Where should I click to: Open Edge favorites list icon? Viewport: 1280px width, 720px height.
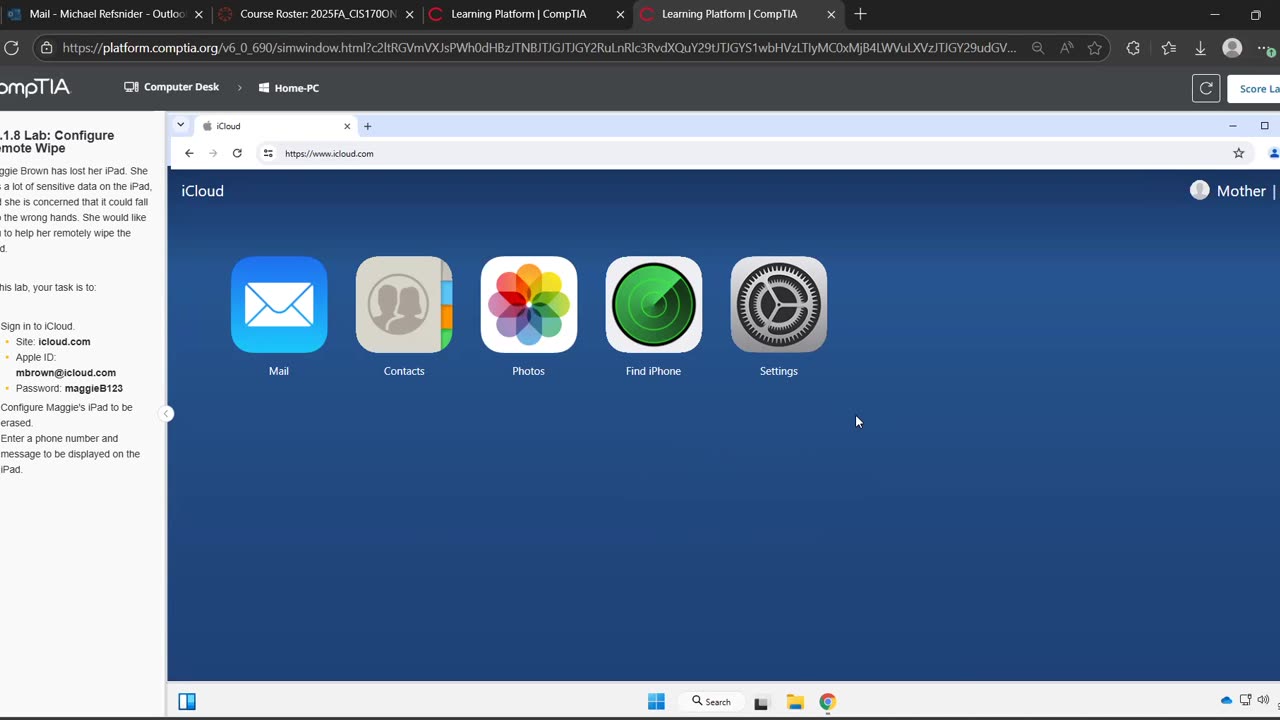pos(1168,48)
